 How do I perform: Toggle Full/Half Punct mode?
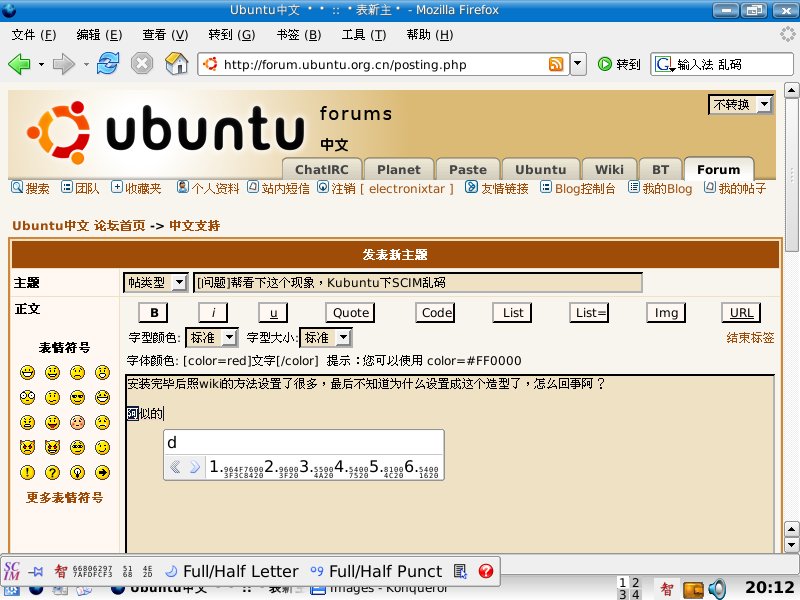pyautogui.click(x=377, y=571)
